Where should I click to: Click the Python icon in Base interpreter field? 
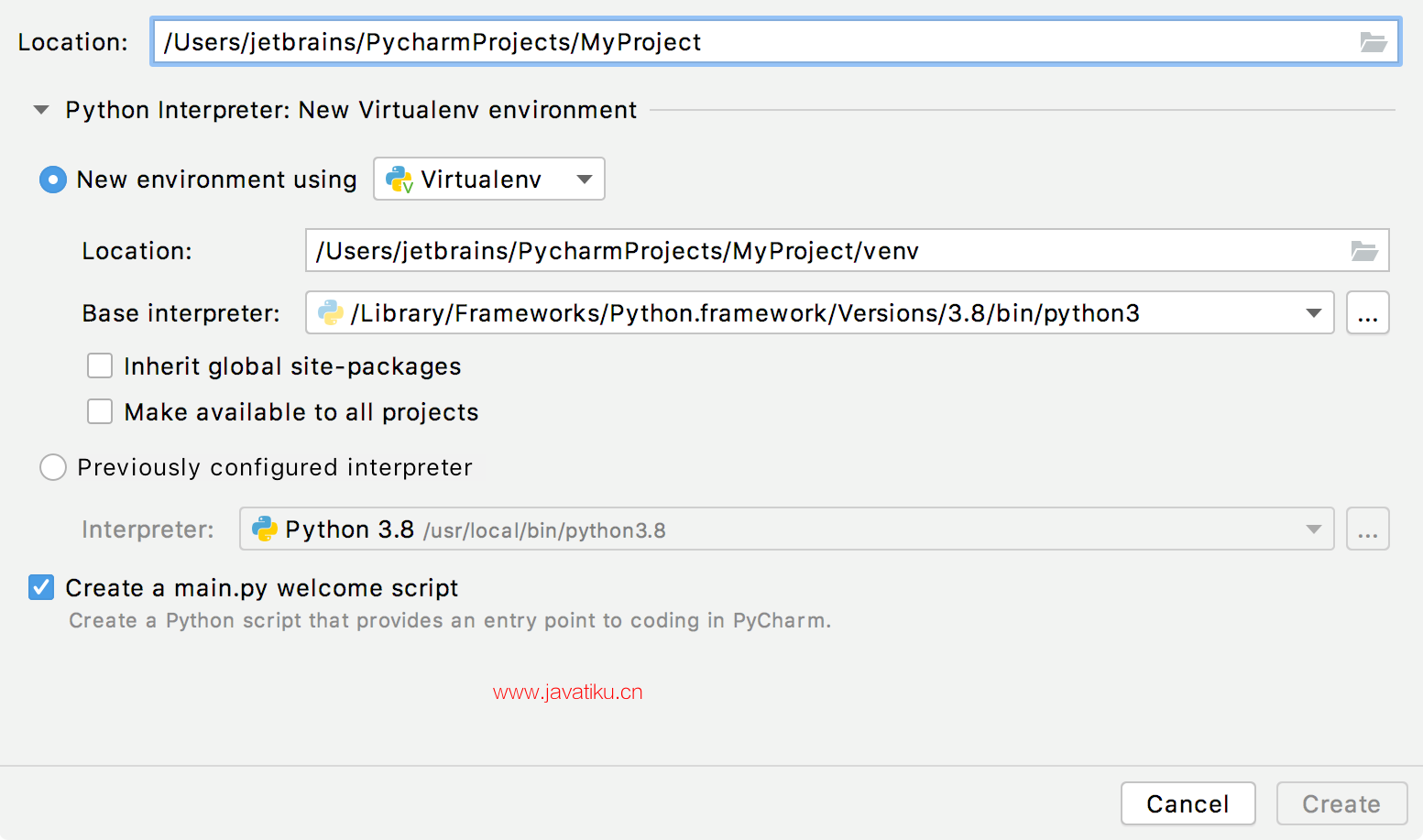click(x=330, y=313)
